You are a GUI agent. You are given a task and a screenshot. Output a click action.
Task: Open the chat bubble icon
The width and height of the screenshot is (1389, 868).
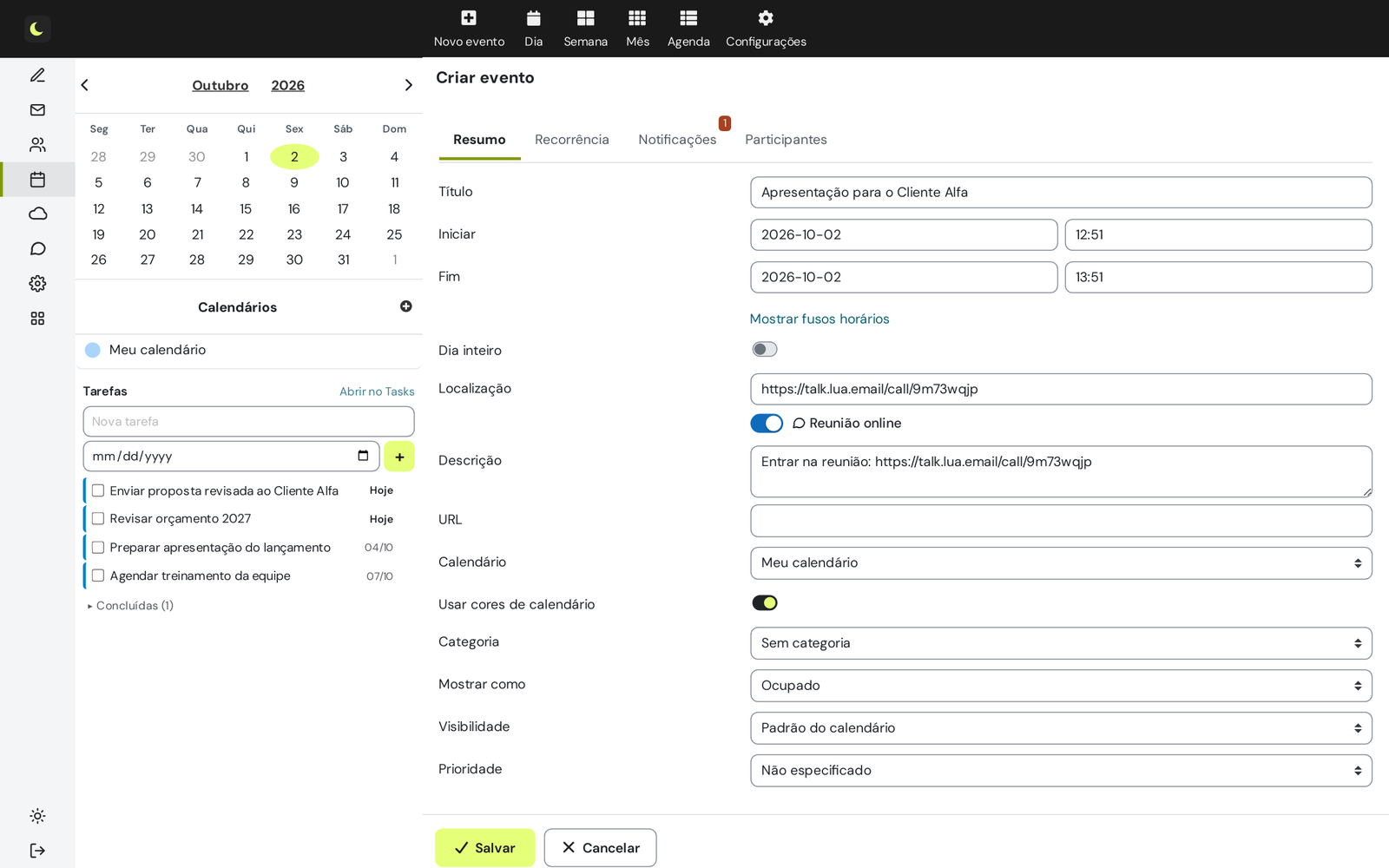pyautogui.click(x=37, y=249)
